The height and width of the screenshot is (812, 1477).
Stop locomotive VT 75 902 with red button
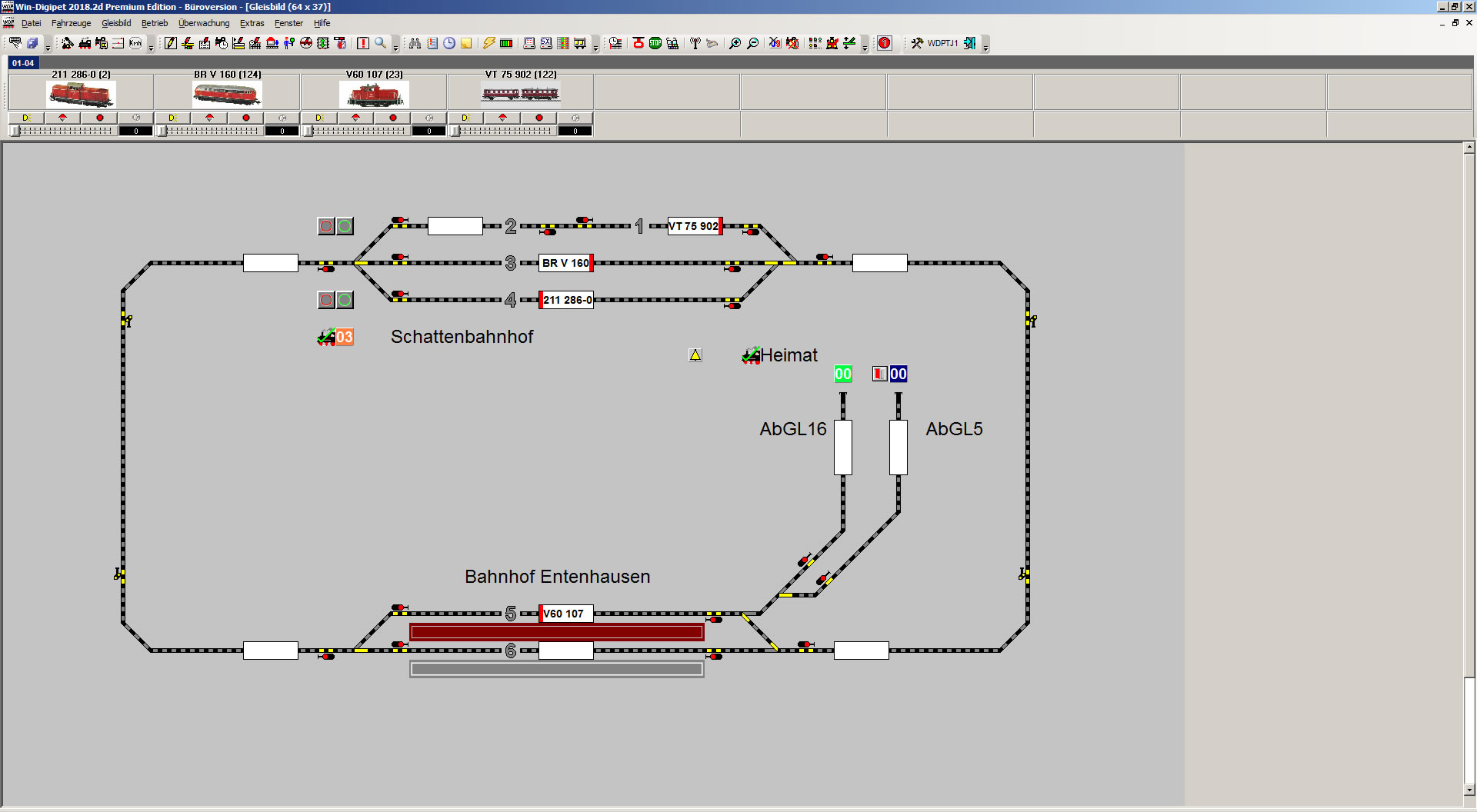(539, 118)
